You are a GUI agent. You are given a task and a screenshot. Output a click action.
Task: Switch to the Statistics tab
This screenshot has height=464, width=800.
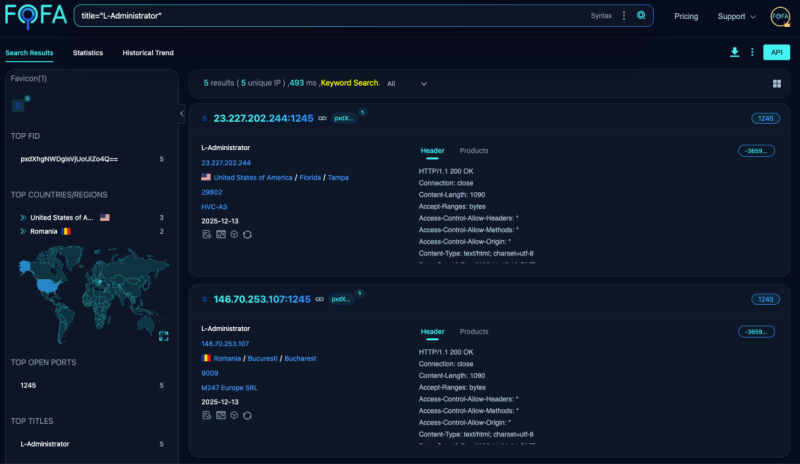(88, 52)
